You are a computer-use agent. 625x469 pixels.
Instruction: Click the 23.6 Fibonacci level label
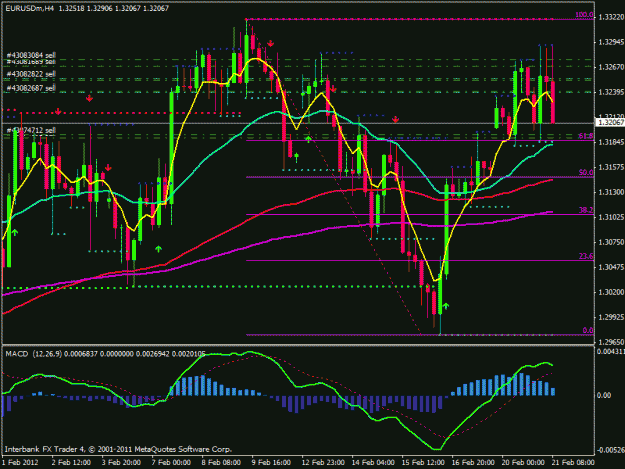click(586, 256)
